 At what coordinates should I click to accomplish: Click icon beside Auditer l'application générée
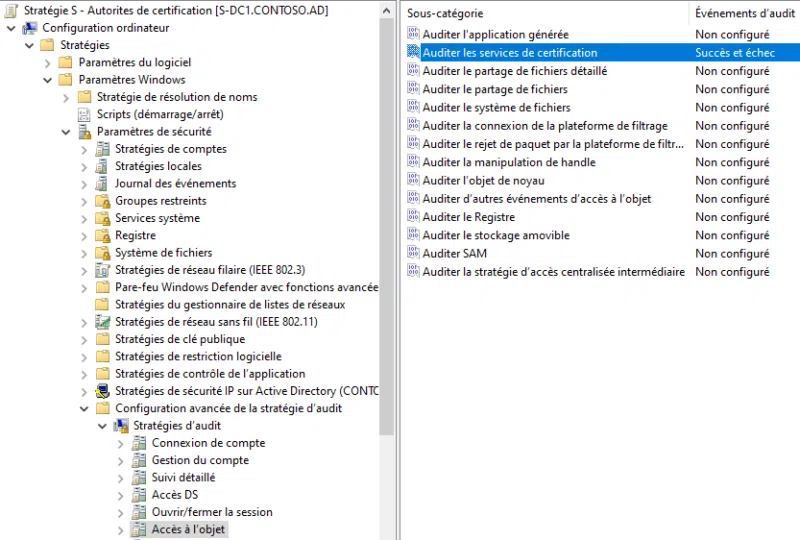coord(413,34)
